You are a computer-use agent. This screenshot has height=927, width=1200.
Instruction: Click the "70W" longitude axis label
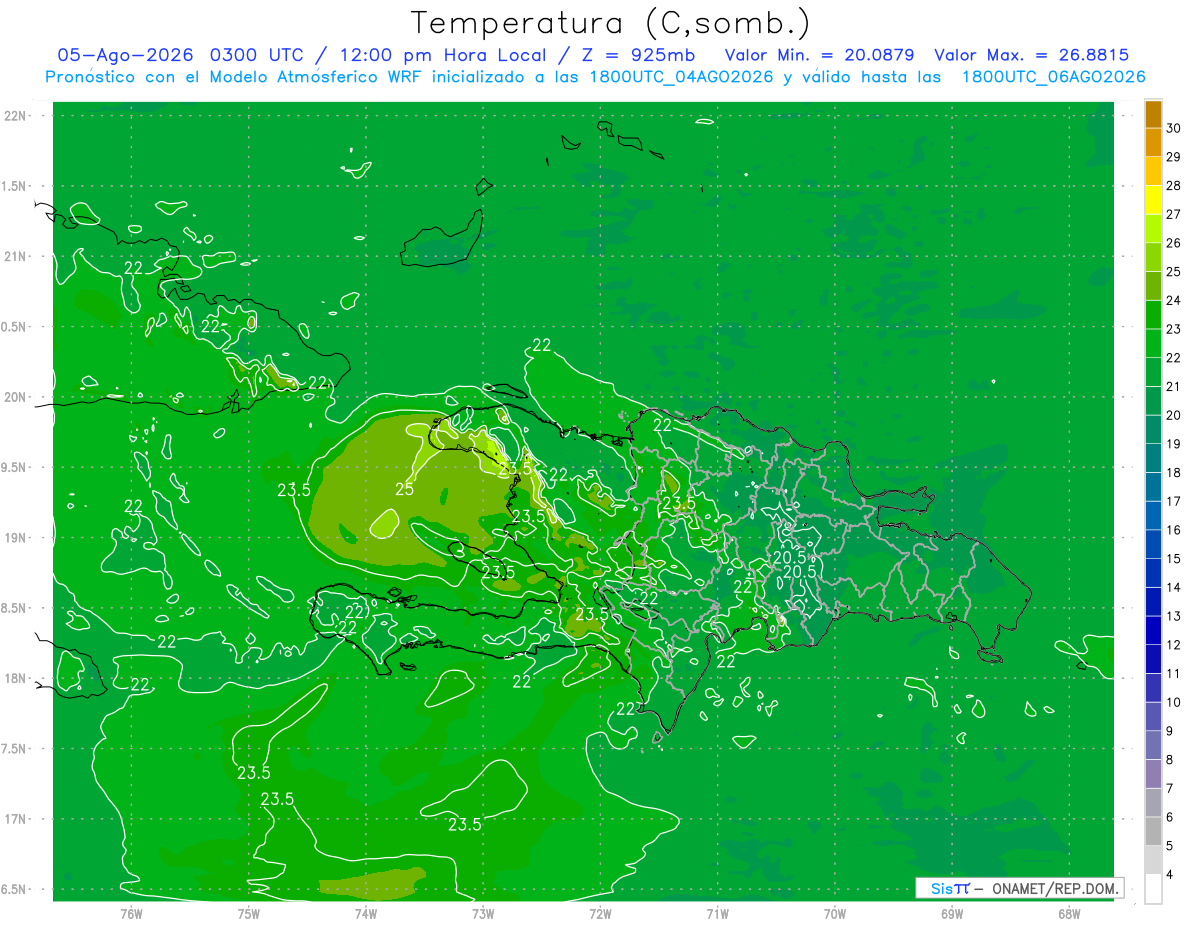pos(834,913)
